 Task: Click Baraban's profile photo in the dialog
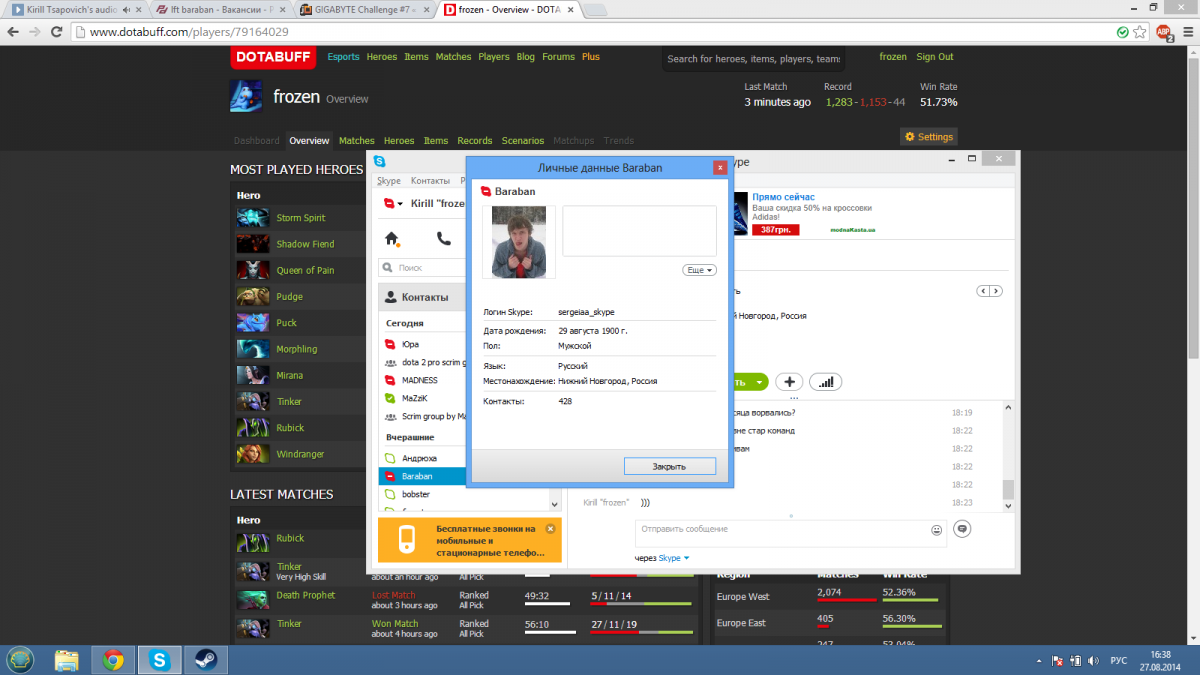tap(518, 242)
